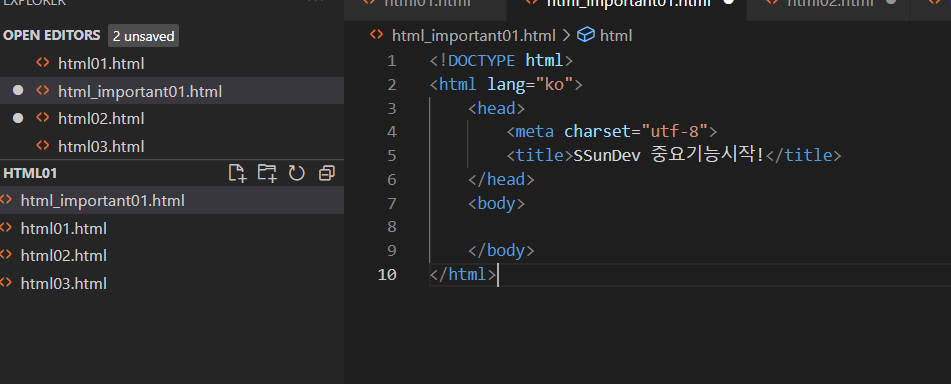951x384 pixels.
Task: Click the opening head tag on line 3
Action: pos(496,108)
